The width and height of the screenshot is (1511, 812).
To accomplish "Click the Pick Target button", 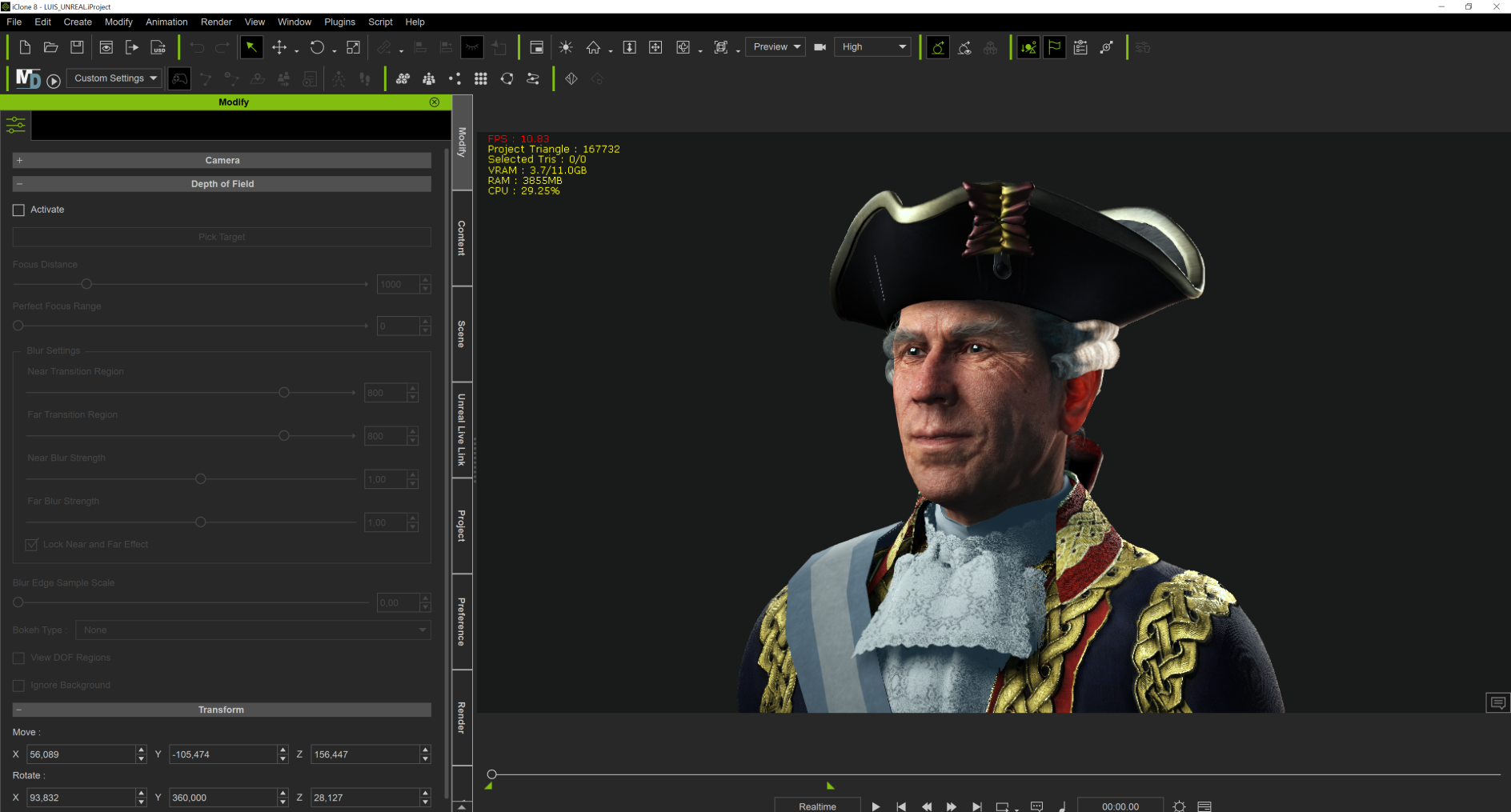I will pyautogui.click(x=221, y=236).
